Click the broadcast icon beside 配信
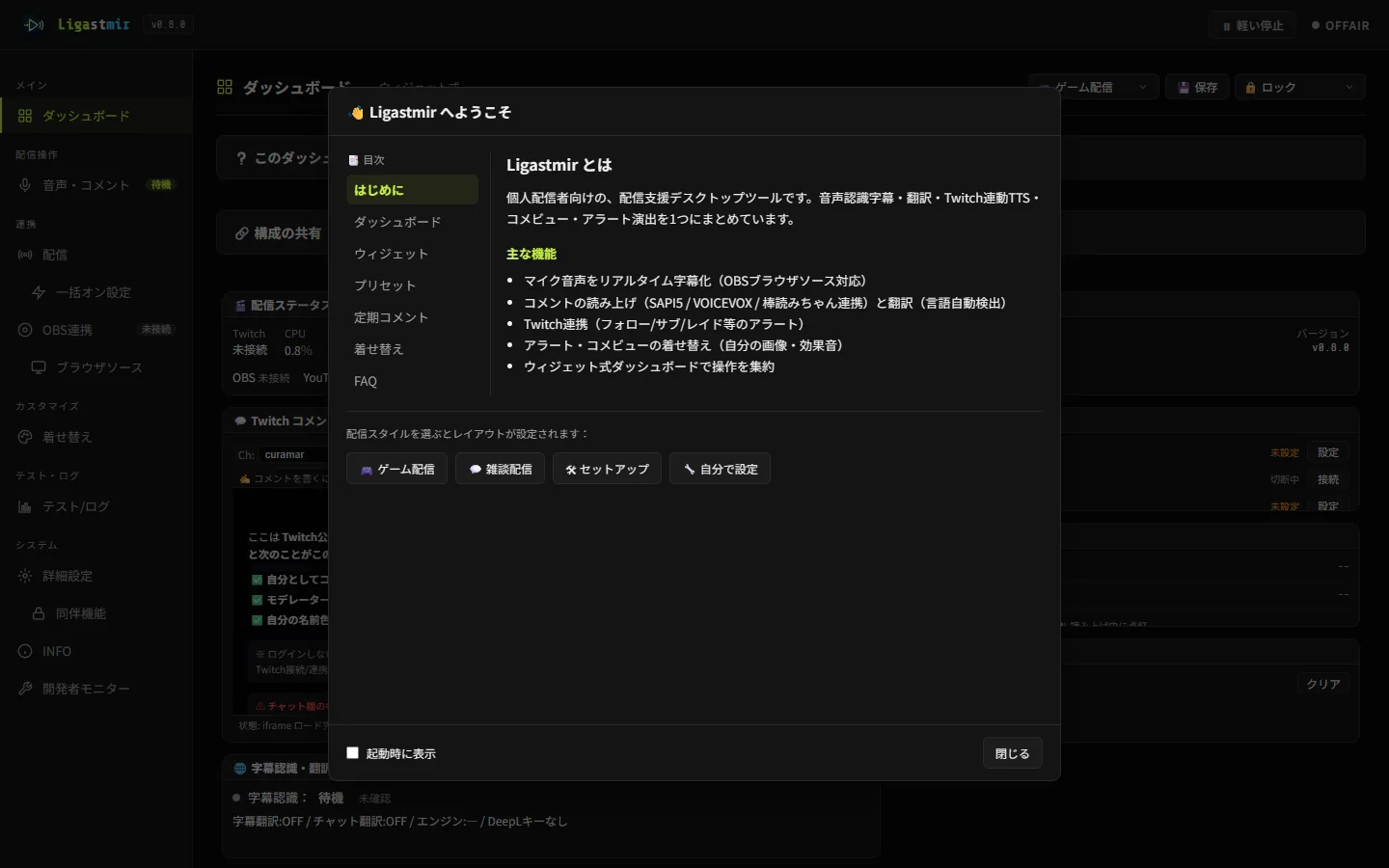The image size is (1389, 868). [25, 255]
